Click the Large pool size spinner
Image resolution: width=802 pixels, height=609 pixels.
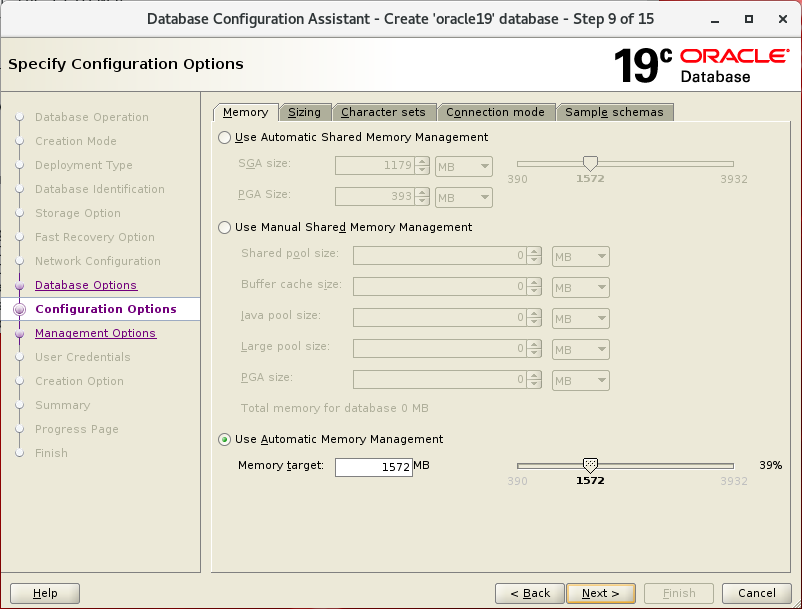click(534, 349)
